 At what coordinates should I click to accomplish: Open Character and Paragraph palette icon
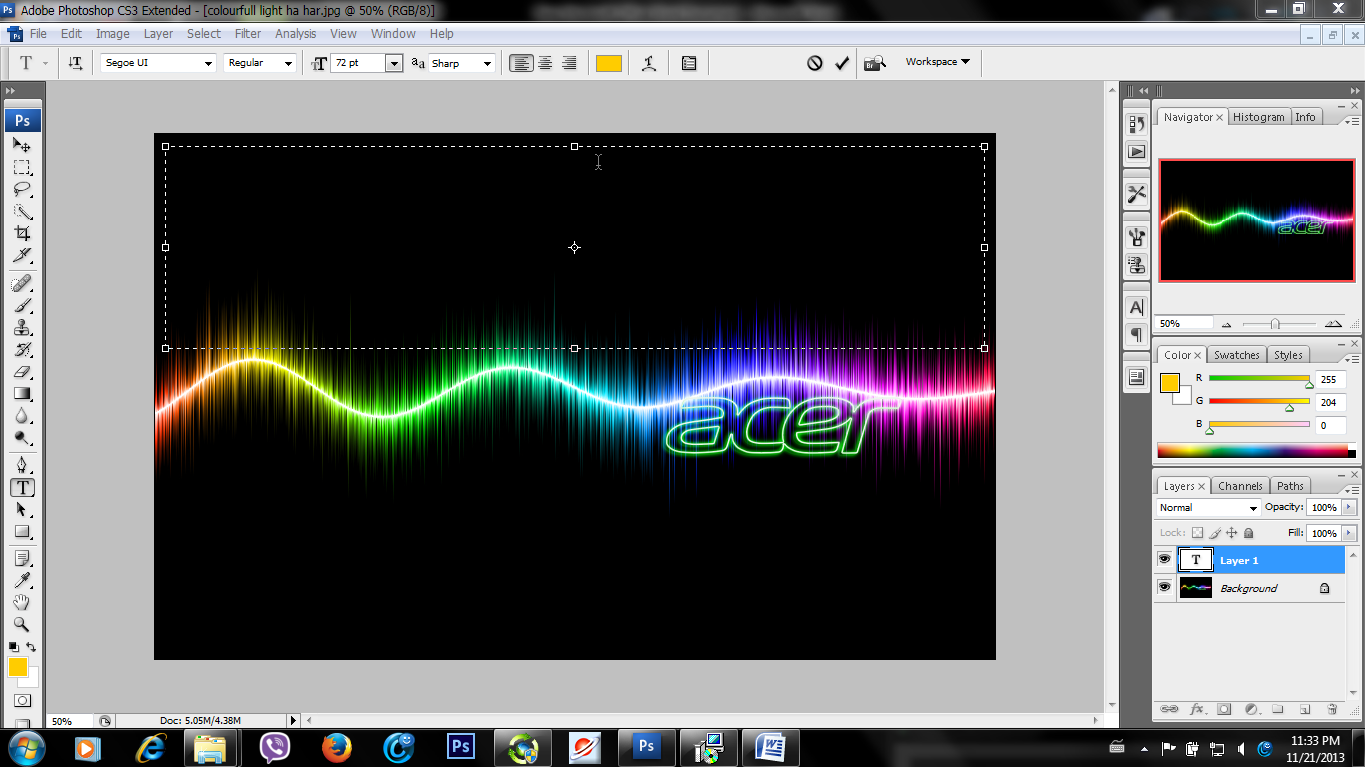click(x=689, y=63)
